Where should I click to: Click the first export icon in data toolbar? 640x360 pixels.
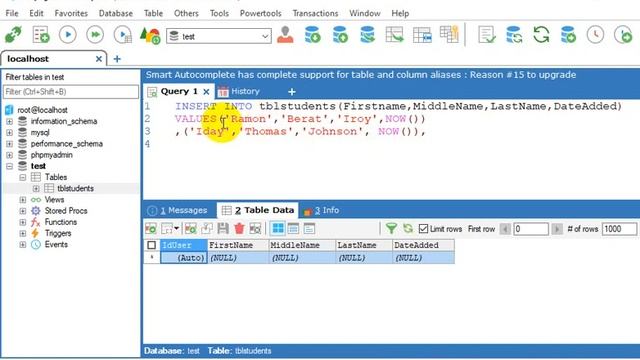pyautogui.click(x=151, y=229)
